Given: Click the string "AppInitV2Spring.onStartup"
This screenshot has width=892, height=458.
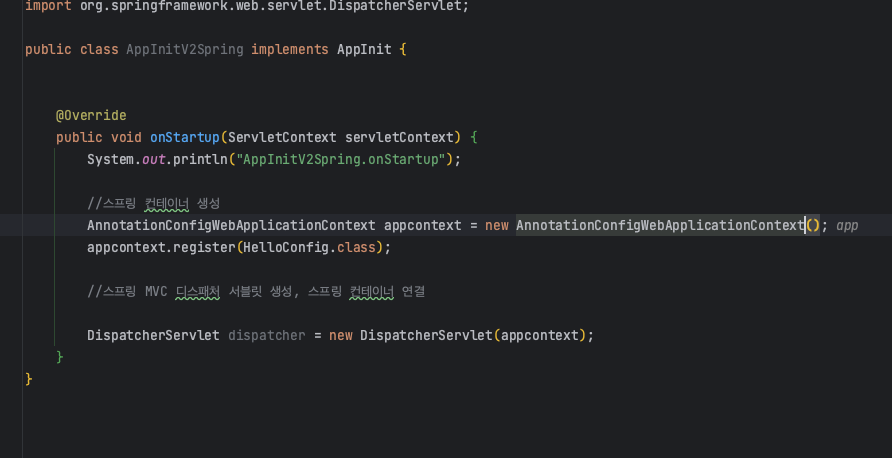Looking at the screenshot, I should (341, 159).
